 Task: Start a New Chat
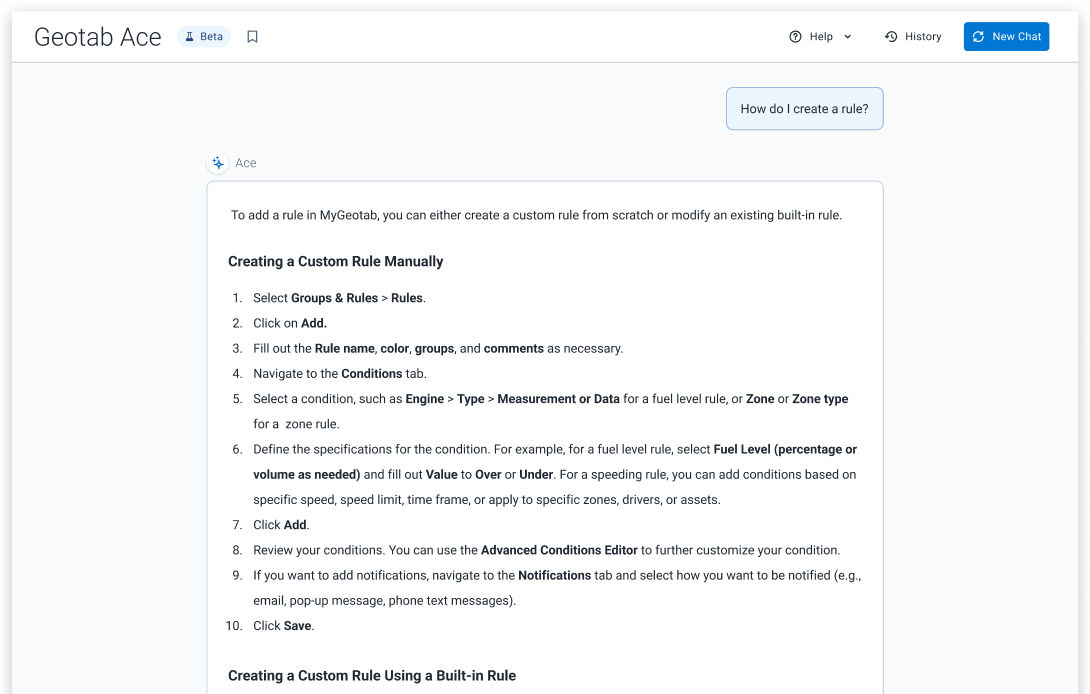point(1006,36)
